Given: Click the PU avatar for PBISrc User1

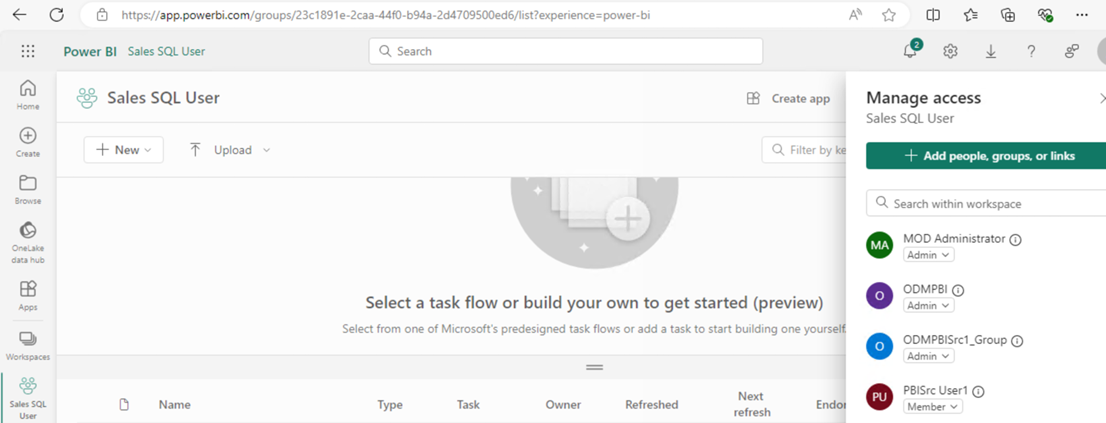Looking at the screenshot, I should pyautogui.click(x=880, y=397).
